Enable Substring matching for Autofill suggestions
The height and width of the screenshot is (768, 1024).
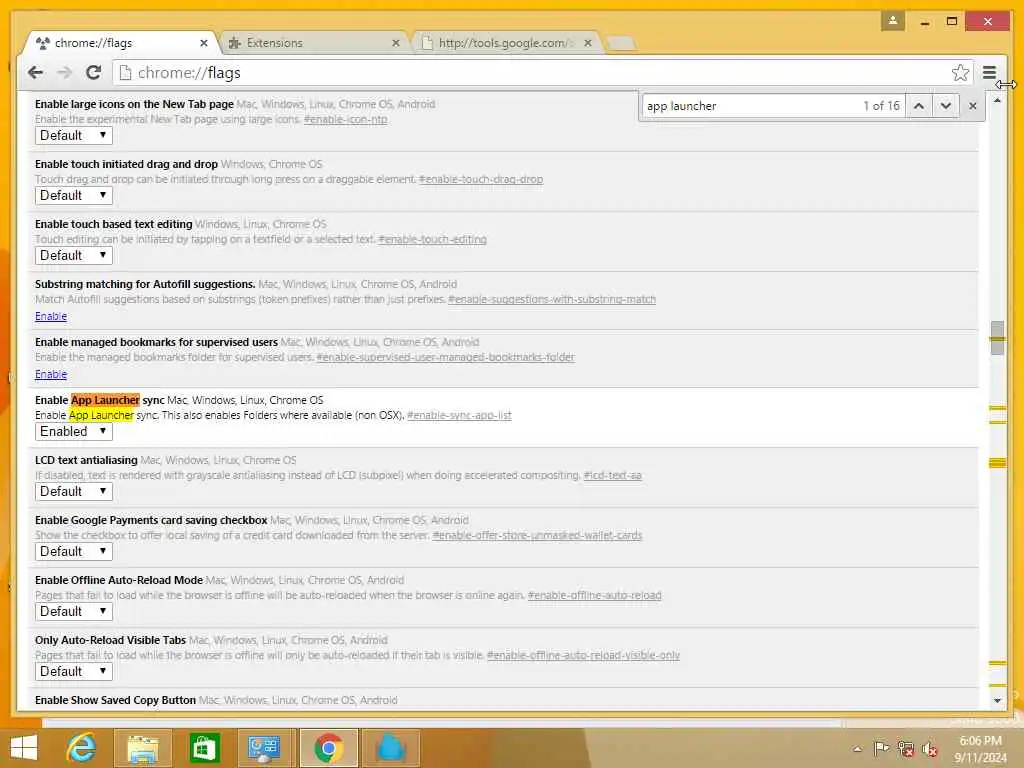[x=51, y=316]
